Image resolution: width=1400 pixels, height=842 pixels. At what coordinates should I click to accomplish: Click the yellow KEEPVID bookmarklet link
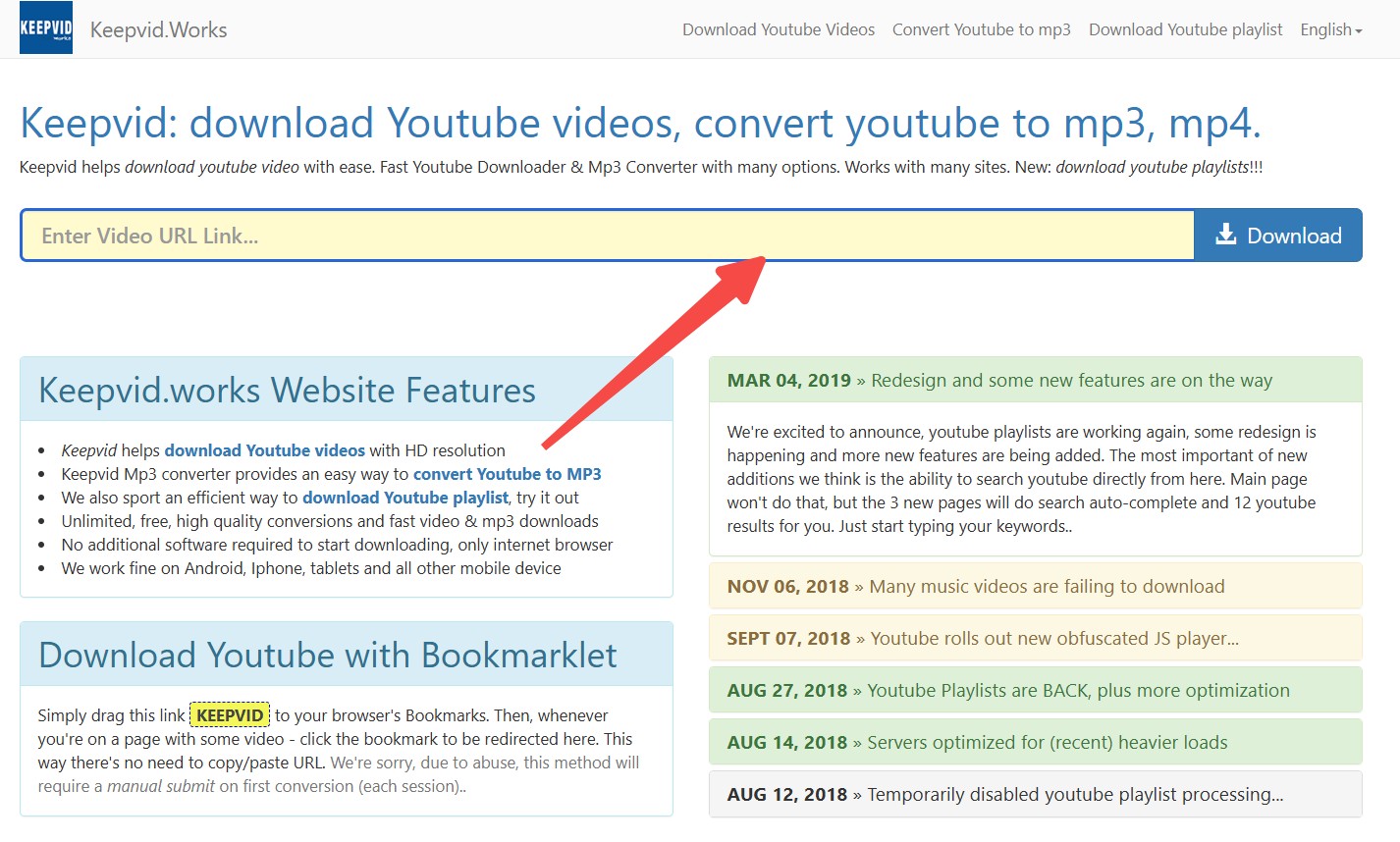coord(230,715)
